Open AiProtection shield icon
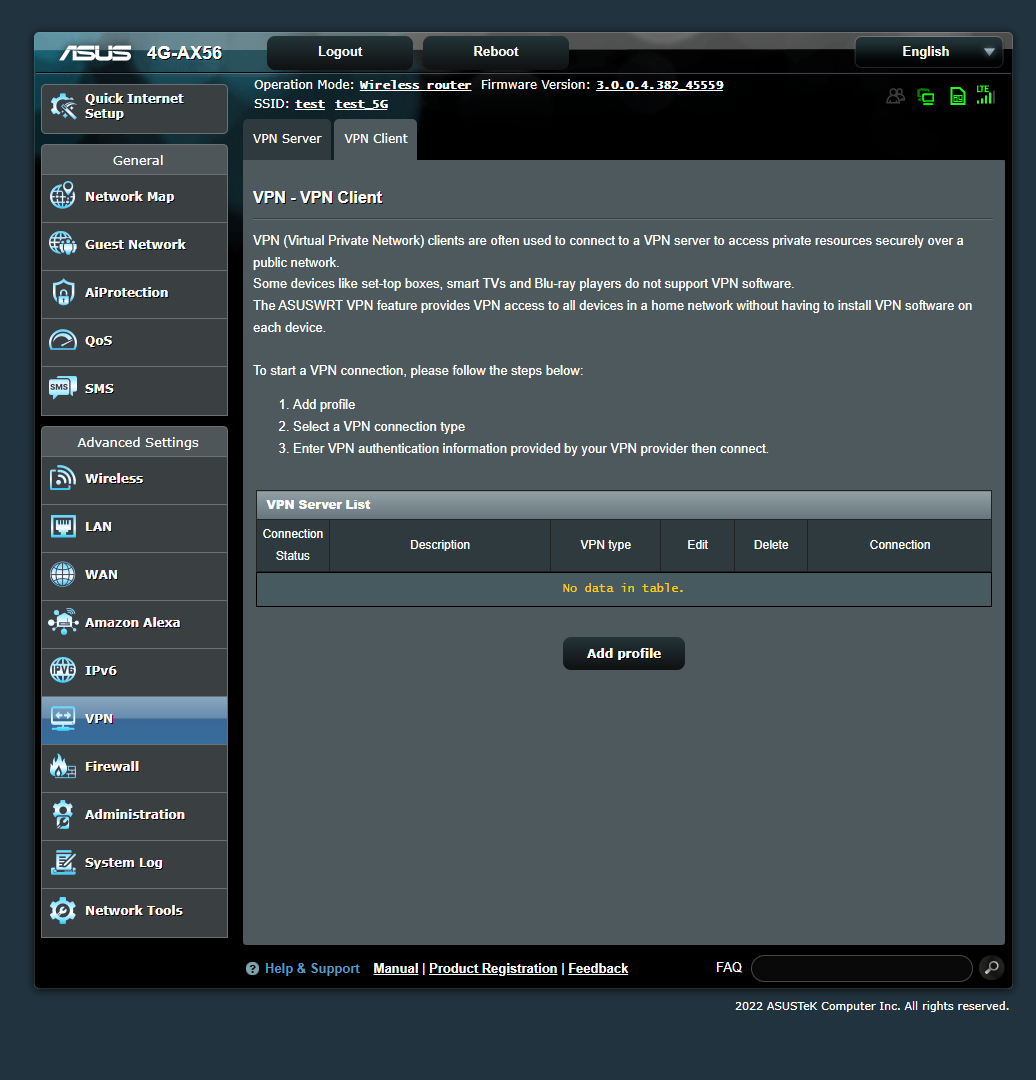1036x1080 pixels. pos(63,292)
